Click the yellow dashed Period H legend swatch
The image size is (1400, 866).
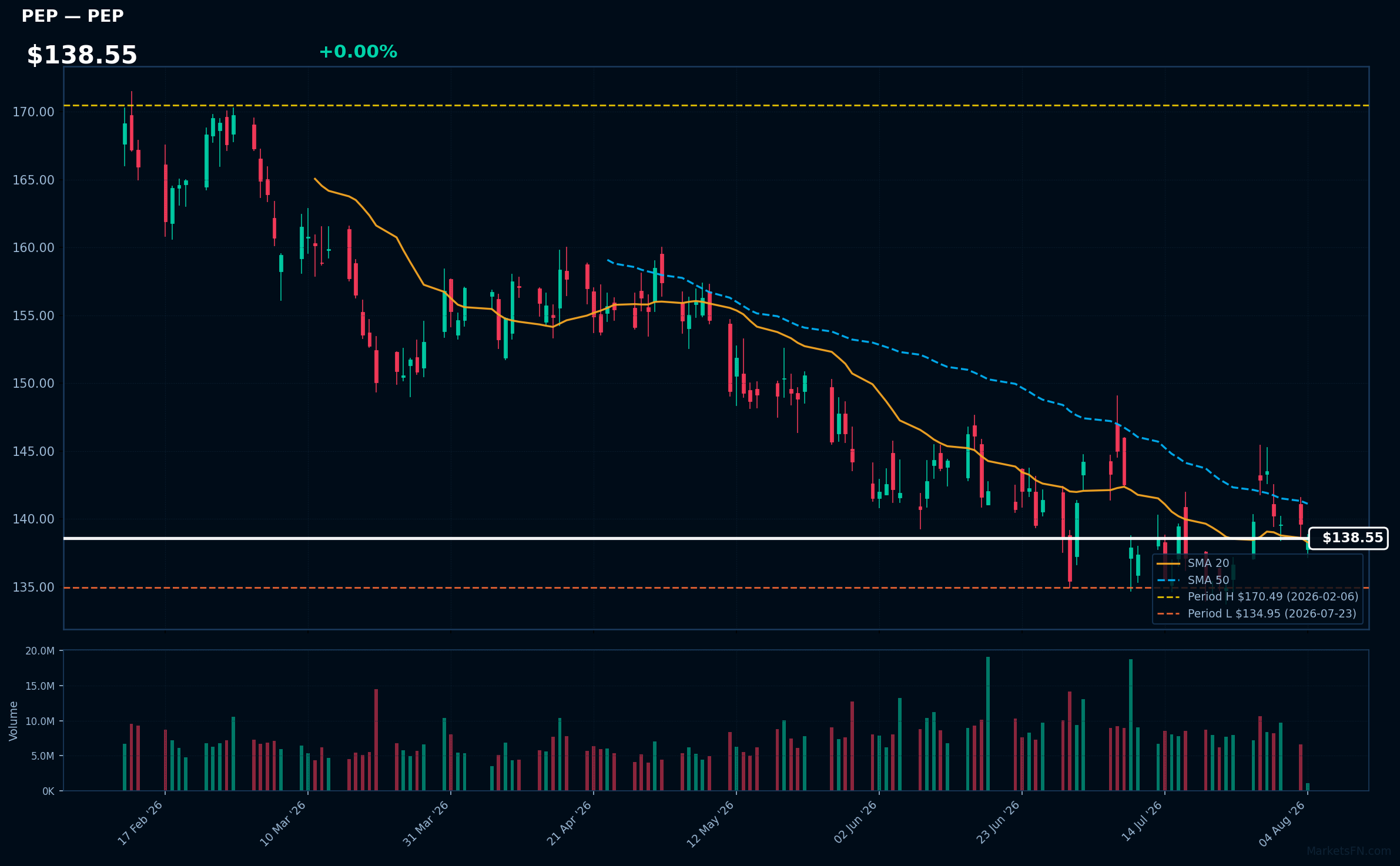(x=1168, y=597)
